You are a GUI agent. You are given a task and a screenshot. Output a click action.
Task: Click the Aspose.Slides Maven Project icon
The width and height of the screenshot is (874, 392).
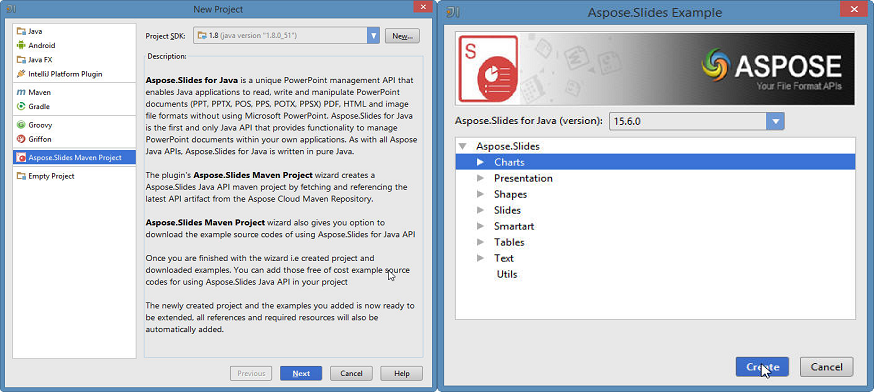point(21,158)
